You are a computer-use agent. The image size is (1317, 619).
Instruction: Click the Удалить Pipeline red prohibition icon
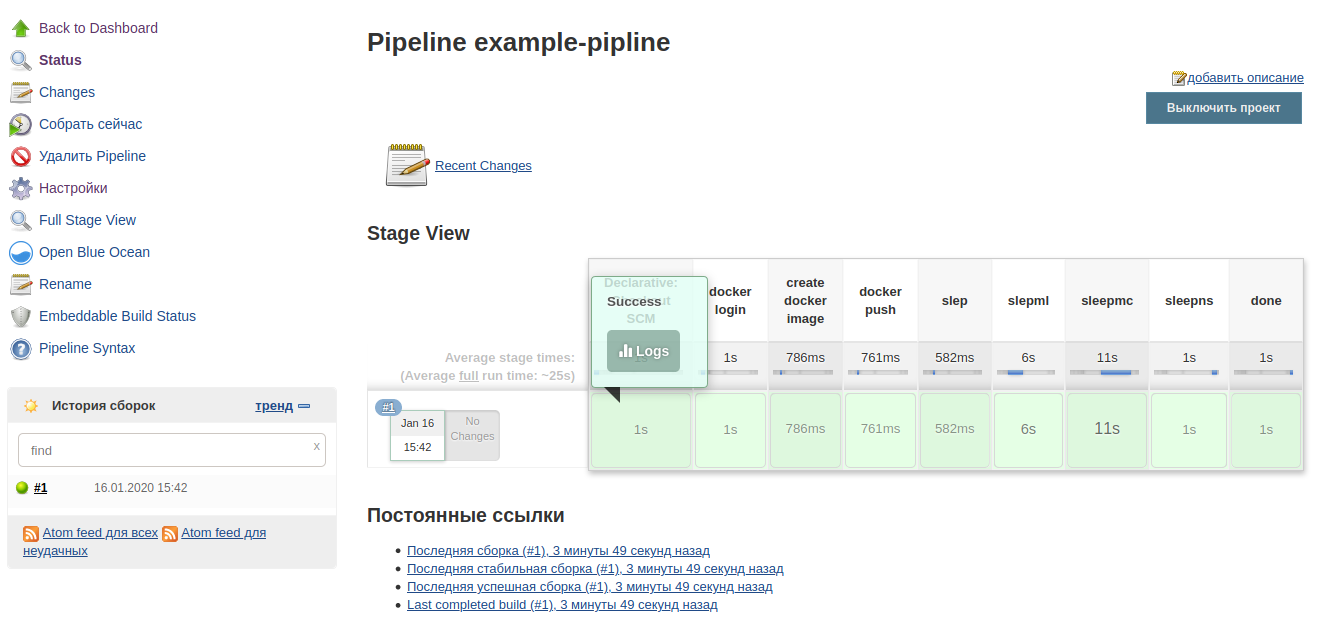tap(20, 157)
